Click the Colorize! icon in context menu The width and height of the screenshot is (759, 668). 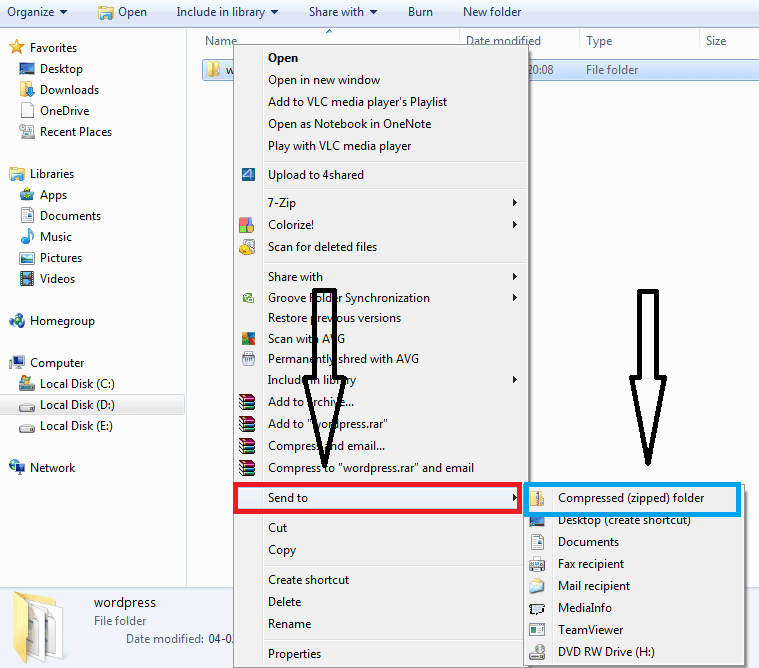pos(246,225)
